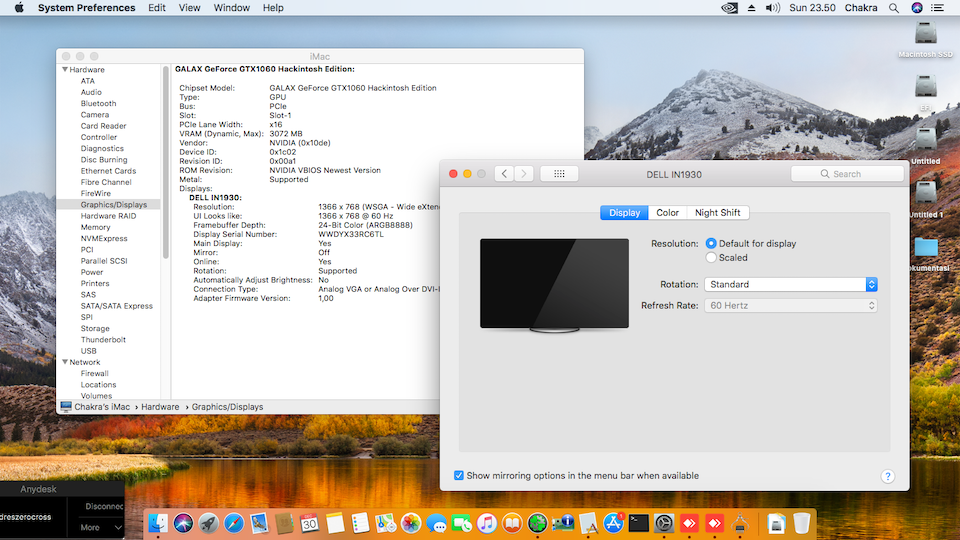Image resolution: width=960 pixels, height=540 pixels.
Task: Open Maps in the Dock
Action: tap(386, 523)
